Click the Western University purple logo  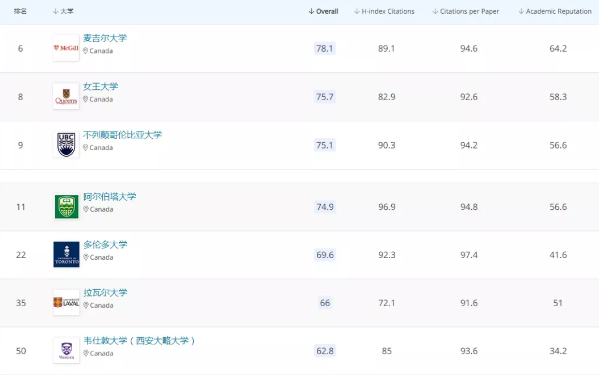[66, 350]
